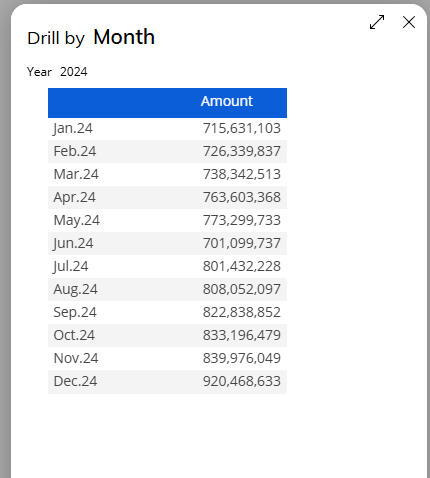Viewport: 430px width, 478px height.
Task: Select the Jun.24 row label
Action: click(73, 243)
